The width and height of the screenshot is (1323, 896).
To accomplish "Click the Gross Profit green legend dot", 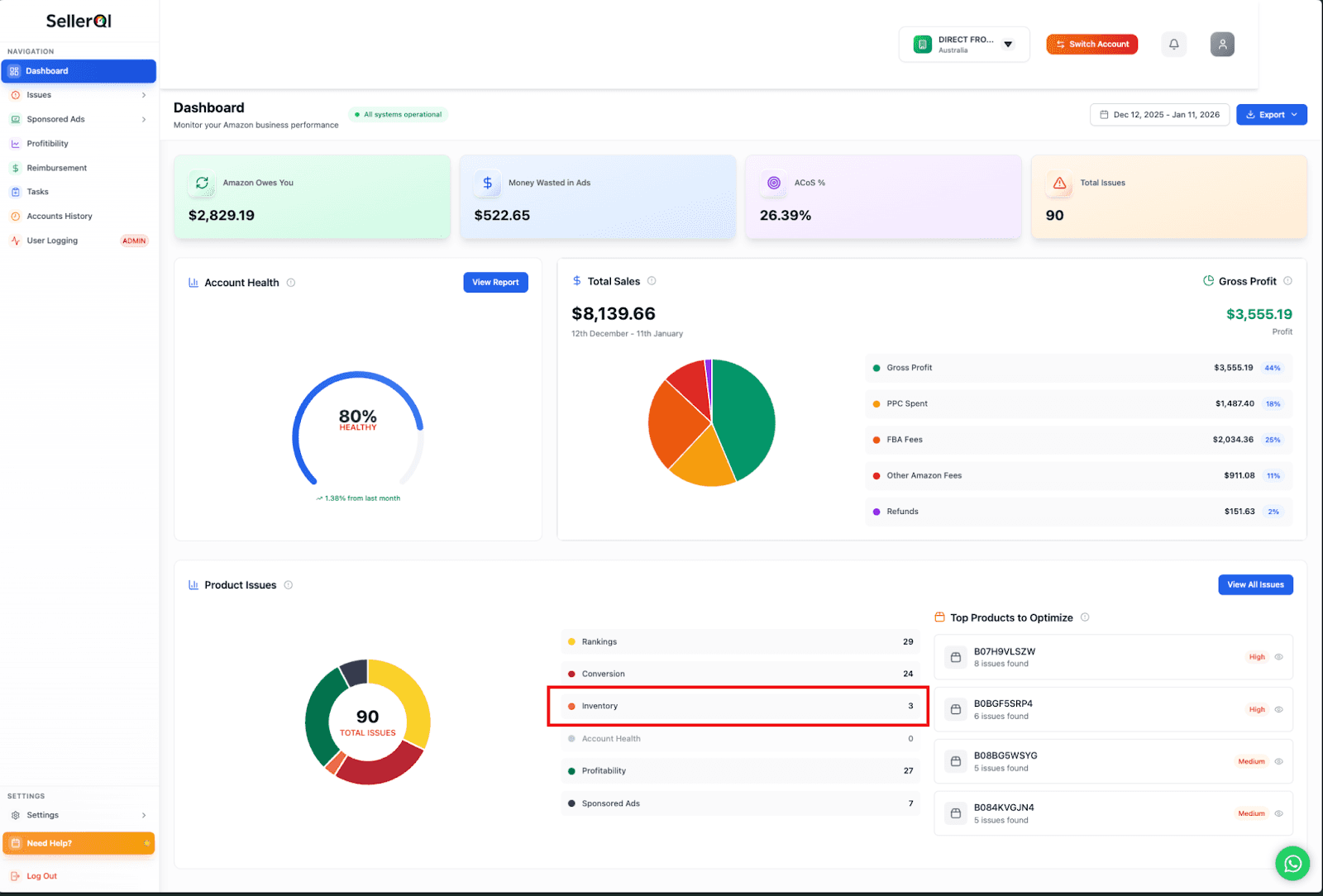I will pyautogui.click(x=876, y=368).
